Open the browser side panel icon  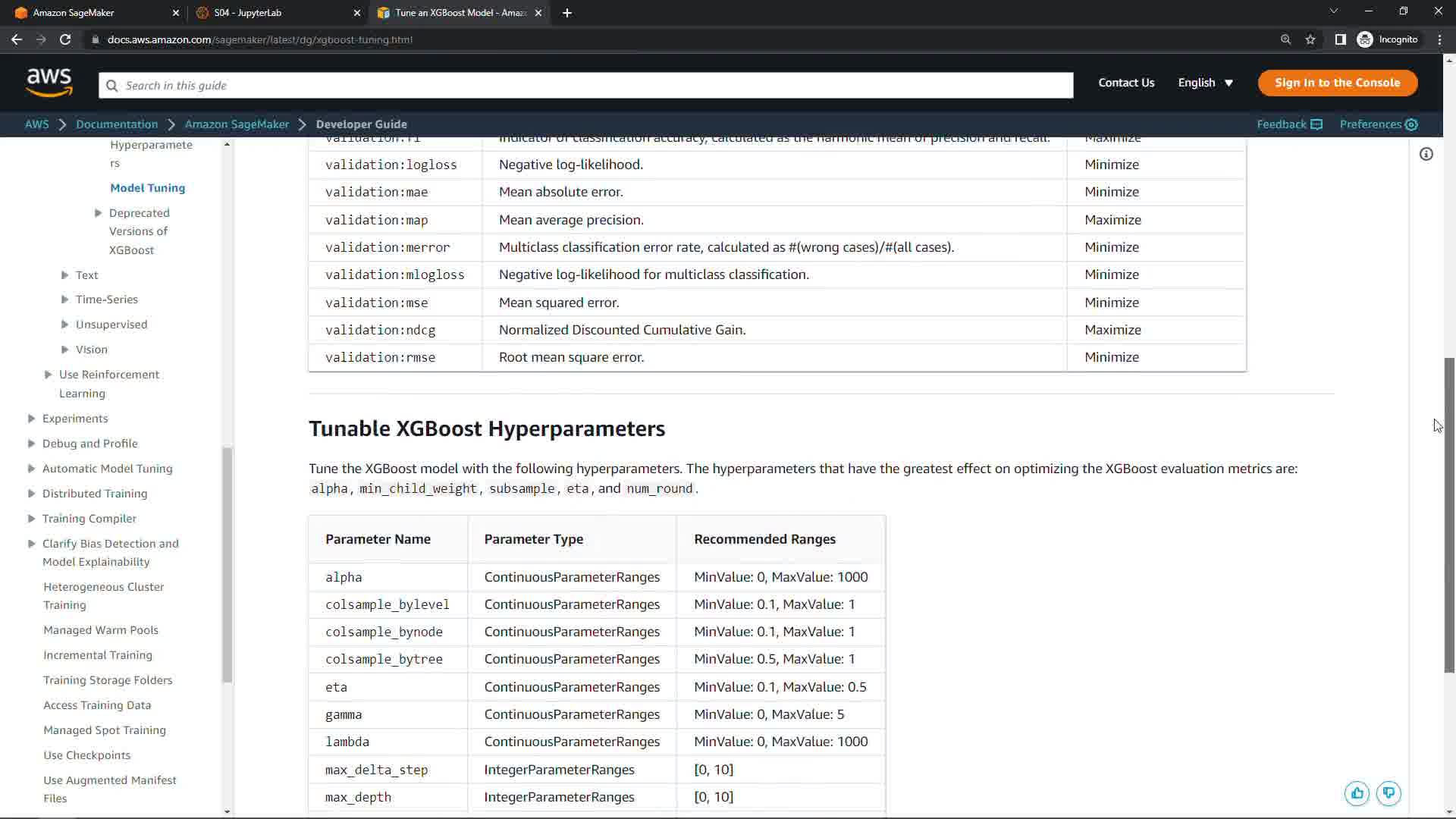click(x=1340, y=39)
